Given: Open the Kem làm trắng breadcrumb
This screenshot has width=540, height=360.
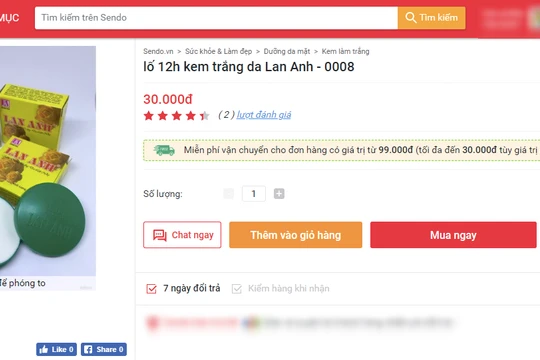Looking at the screenshot, I should [345, 51].
